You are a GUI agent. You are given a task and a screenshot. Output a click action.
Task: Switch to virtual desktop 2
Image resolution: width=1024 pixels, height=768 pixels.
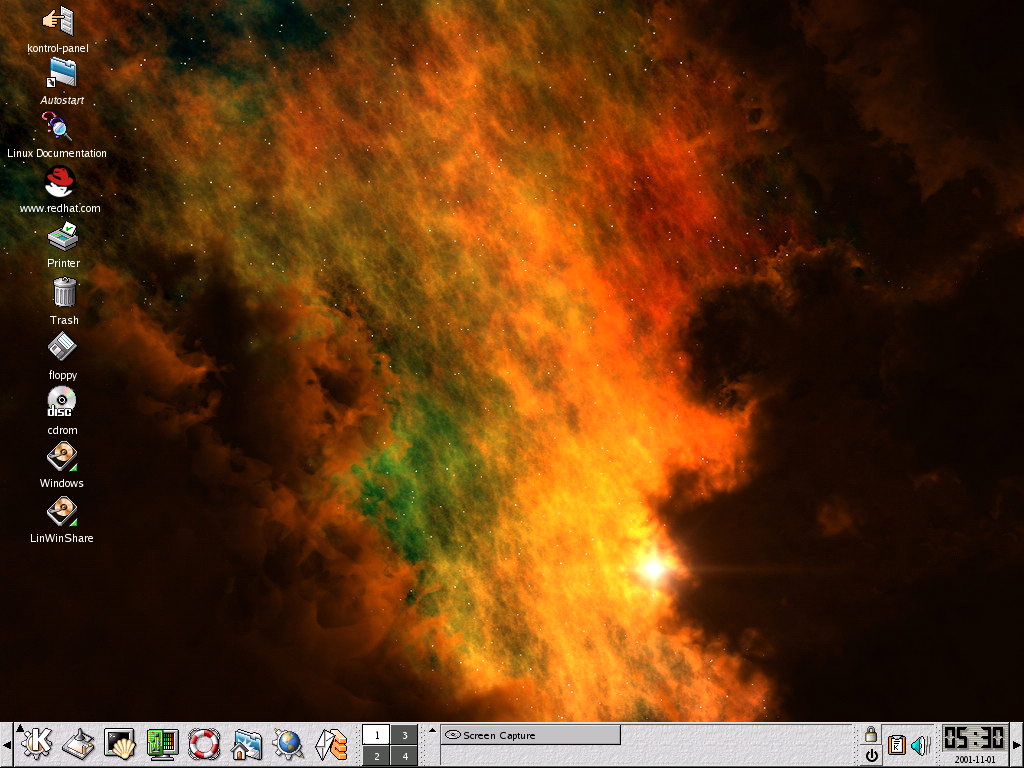[377, 755]
